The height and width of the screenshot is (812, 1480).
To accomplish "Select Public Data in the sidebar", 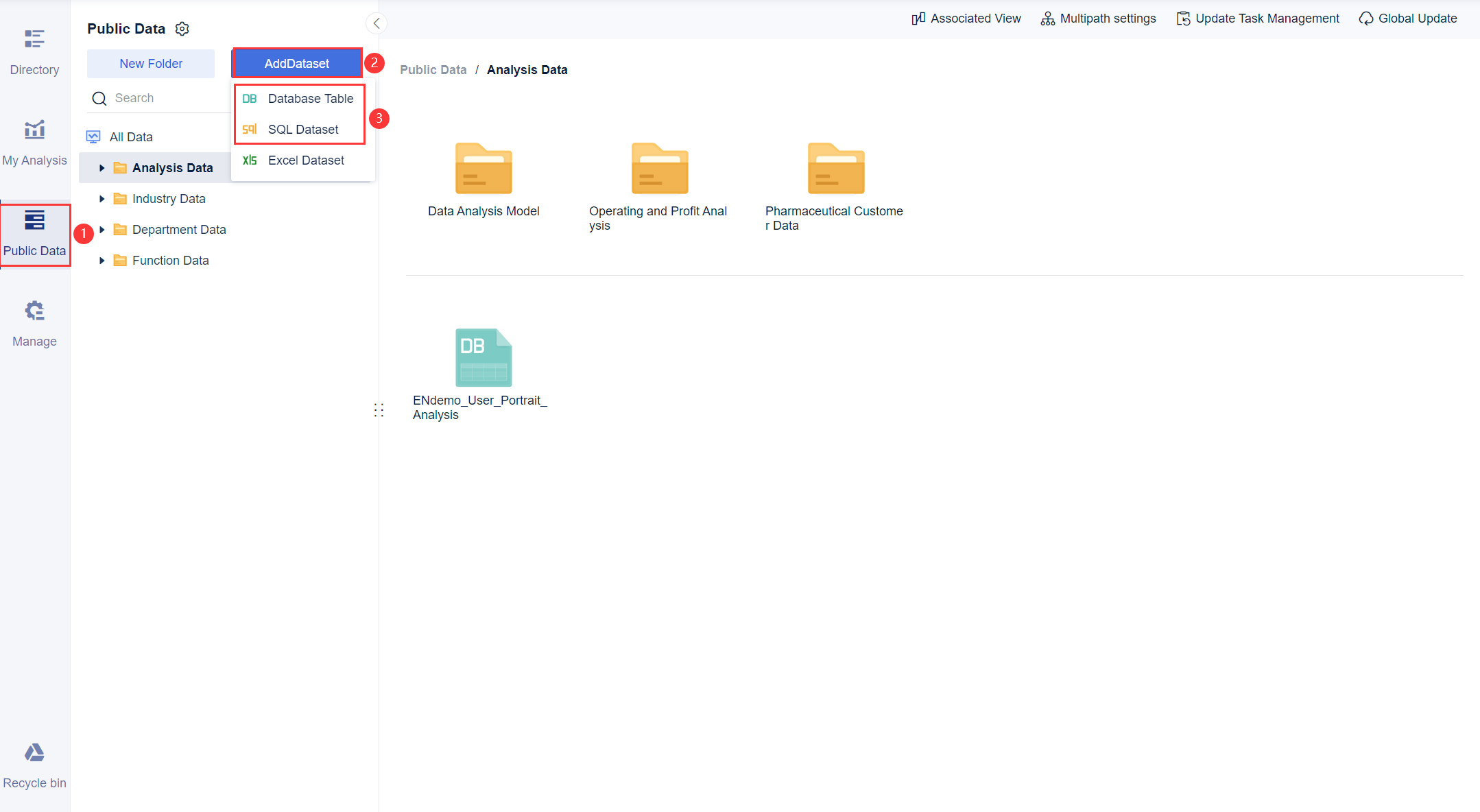I will click(x=34, y=235).
